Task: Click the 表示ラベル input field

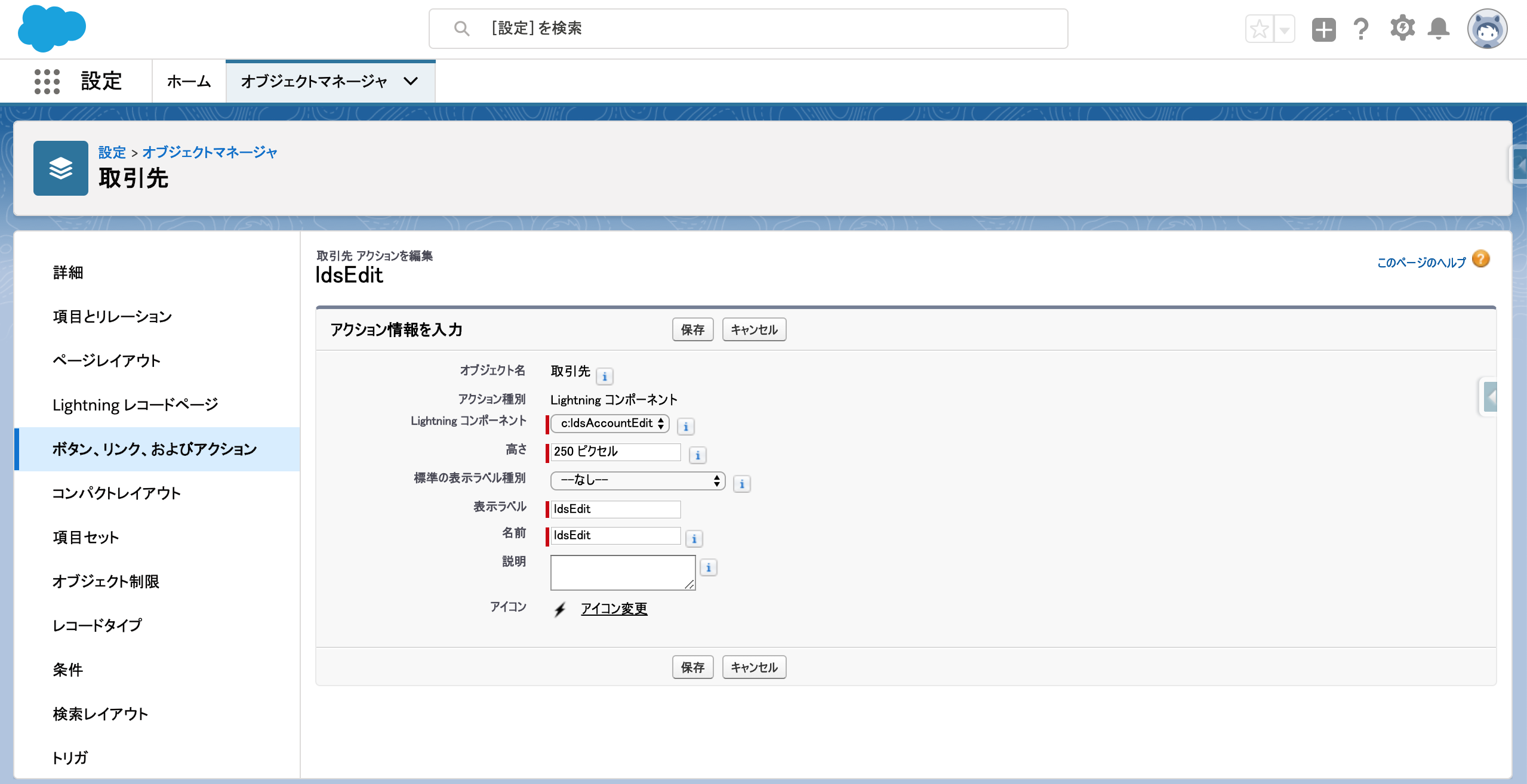Action: tap(615, 509)
